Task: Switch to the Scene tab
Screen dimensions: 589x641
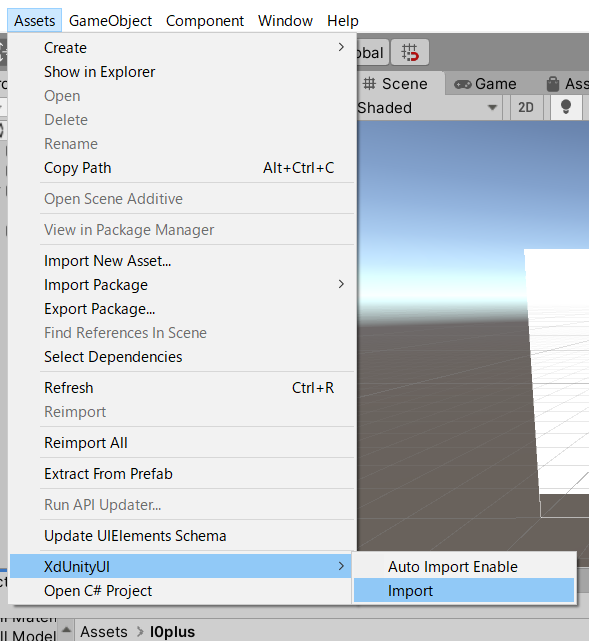Action: (401, 84)
